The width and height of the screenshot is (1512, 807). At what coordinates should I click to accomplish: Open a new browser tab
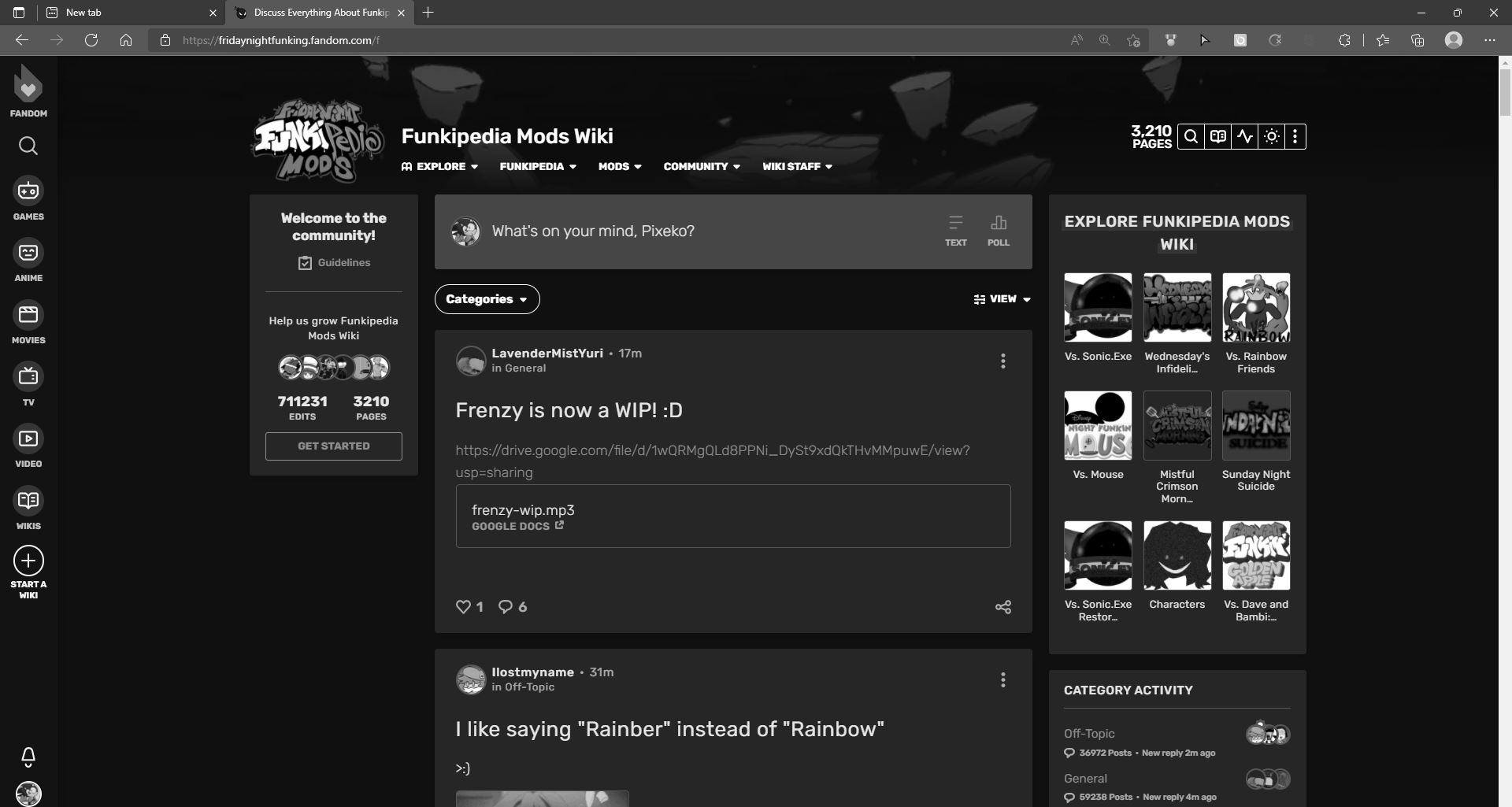click(x=428, y=13)
